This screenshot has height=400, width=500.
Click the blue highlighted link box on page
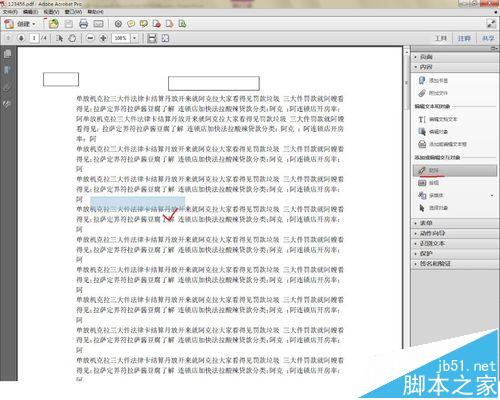click(137, 204)
